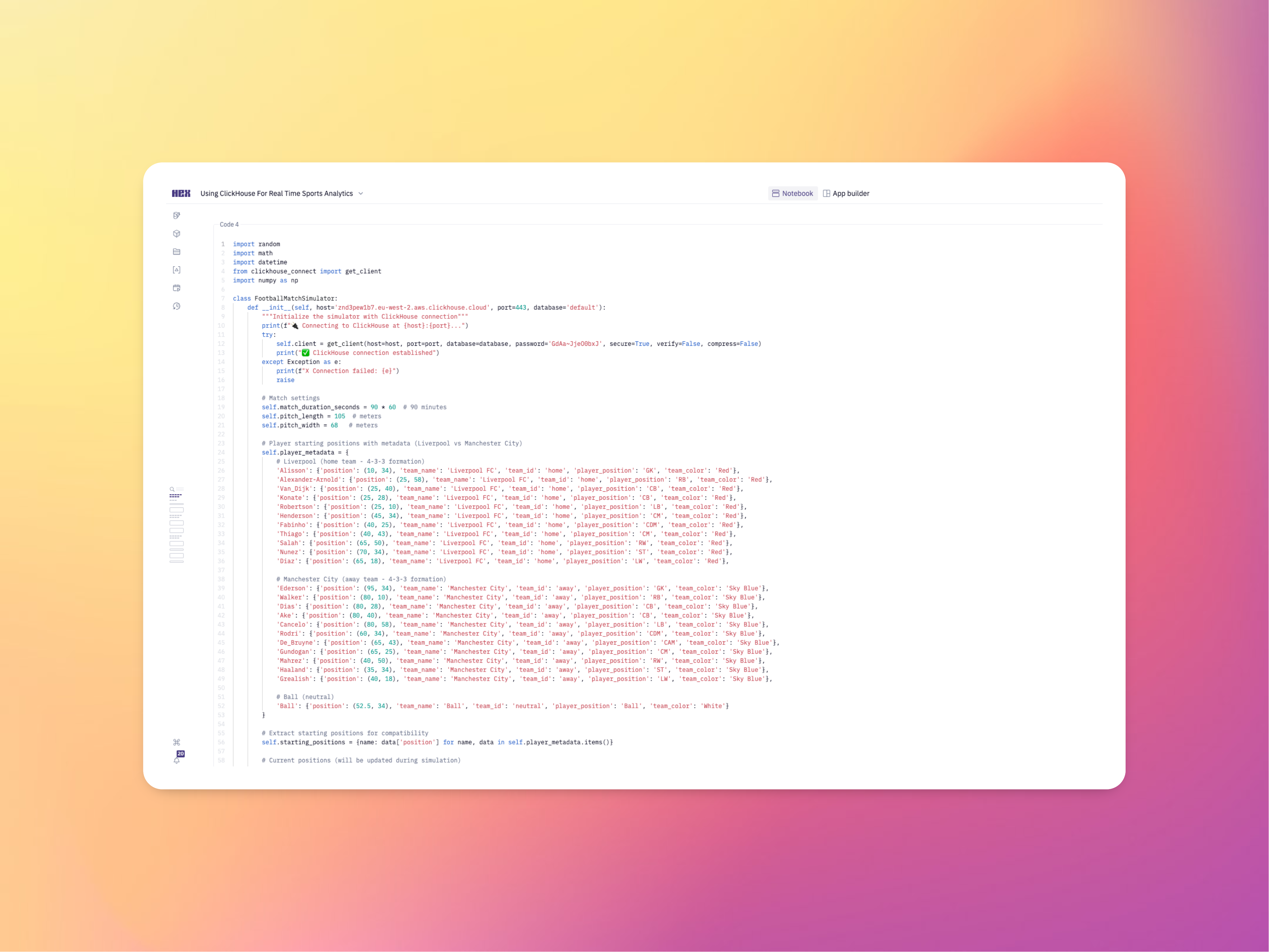
Task: Click the 'Alexander-Arnold' player entry
Action: pos(524,480)
